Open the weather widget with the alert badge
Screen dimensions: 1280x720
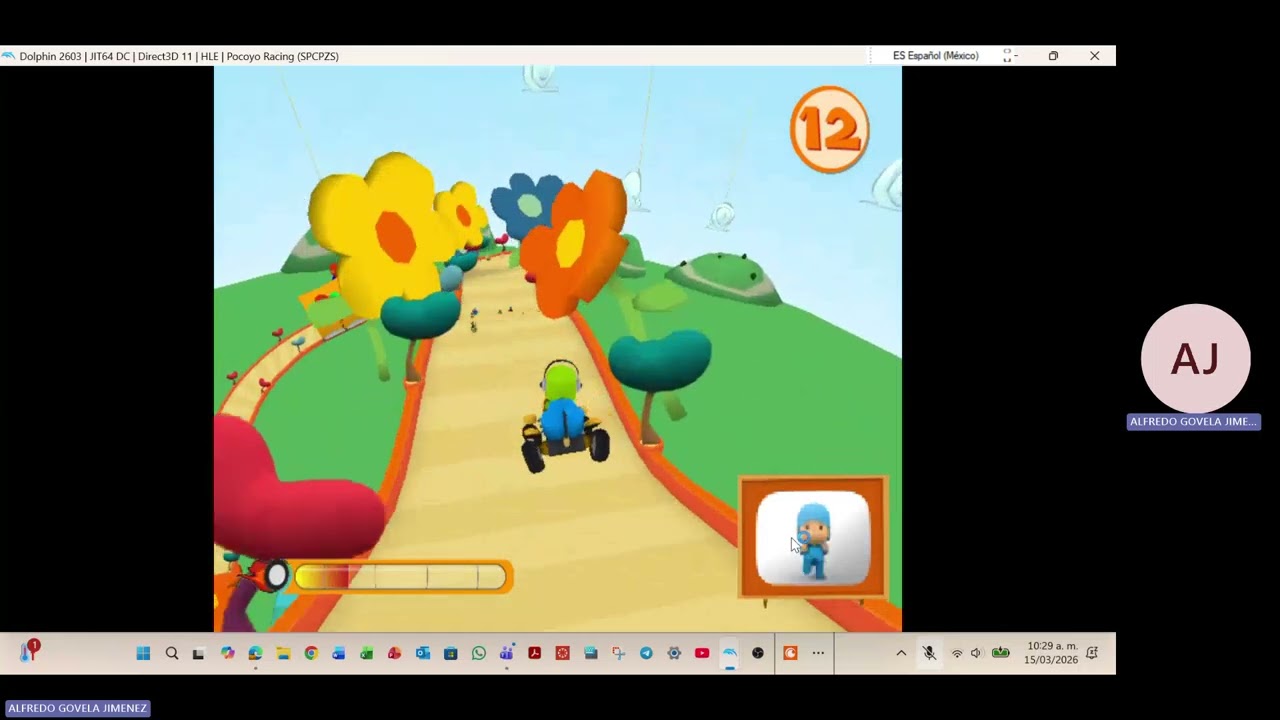[28, 651]
